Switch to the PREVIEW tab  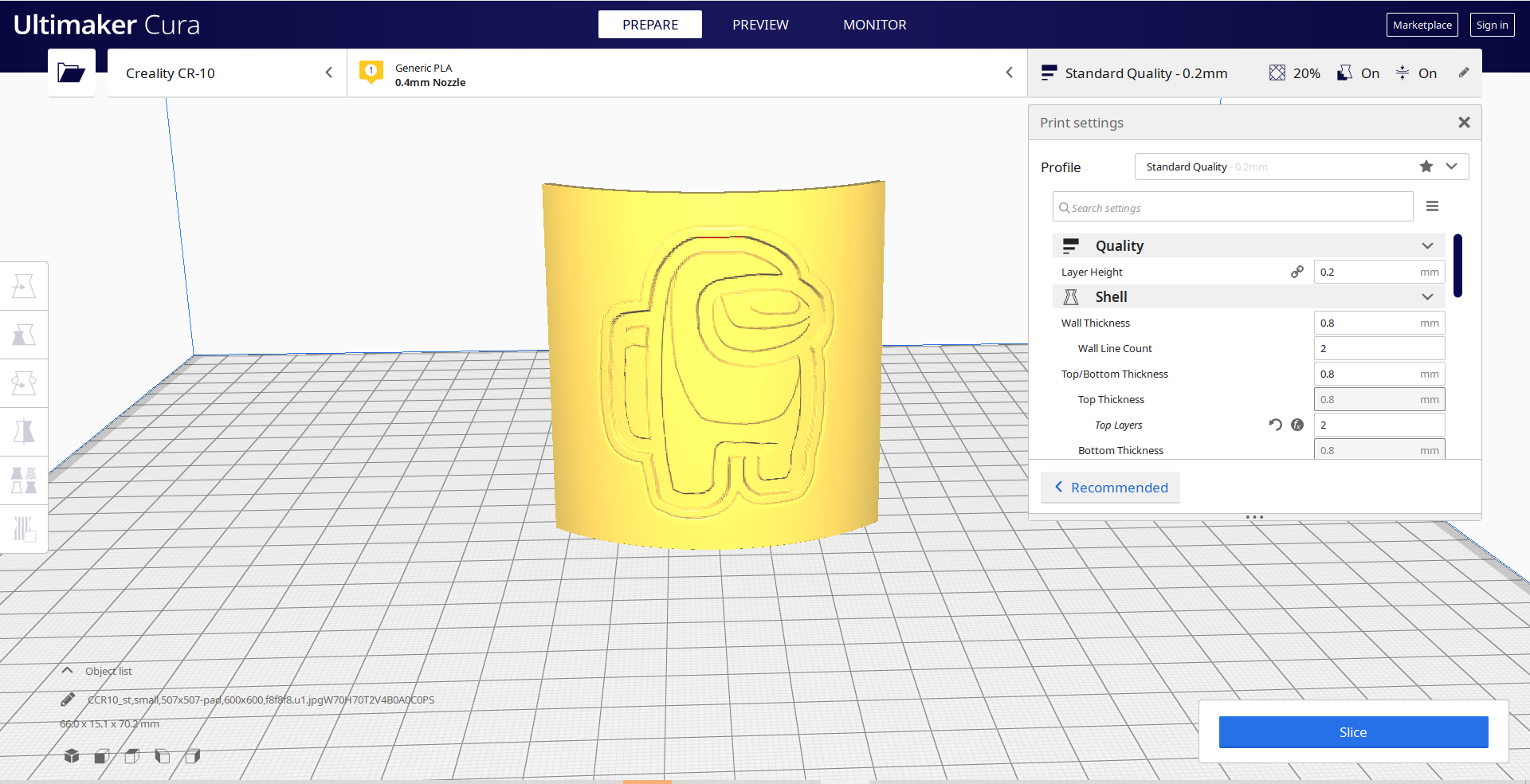click(760, 25)
